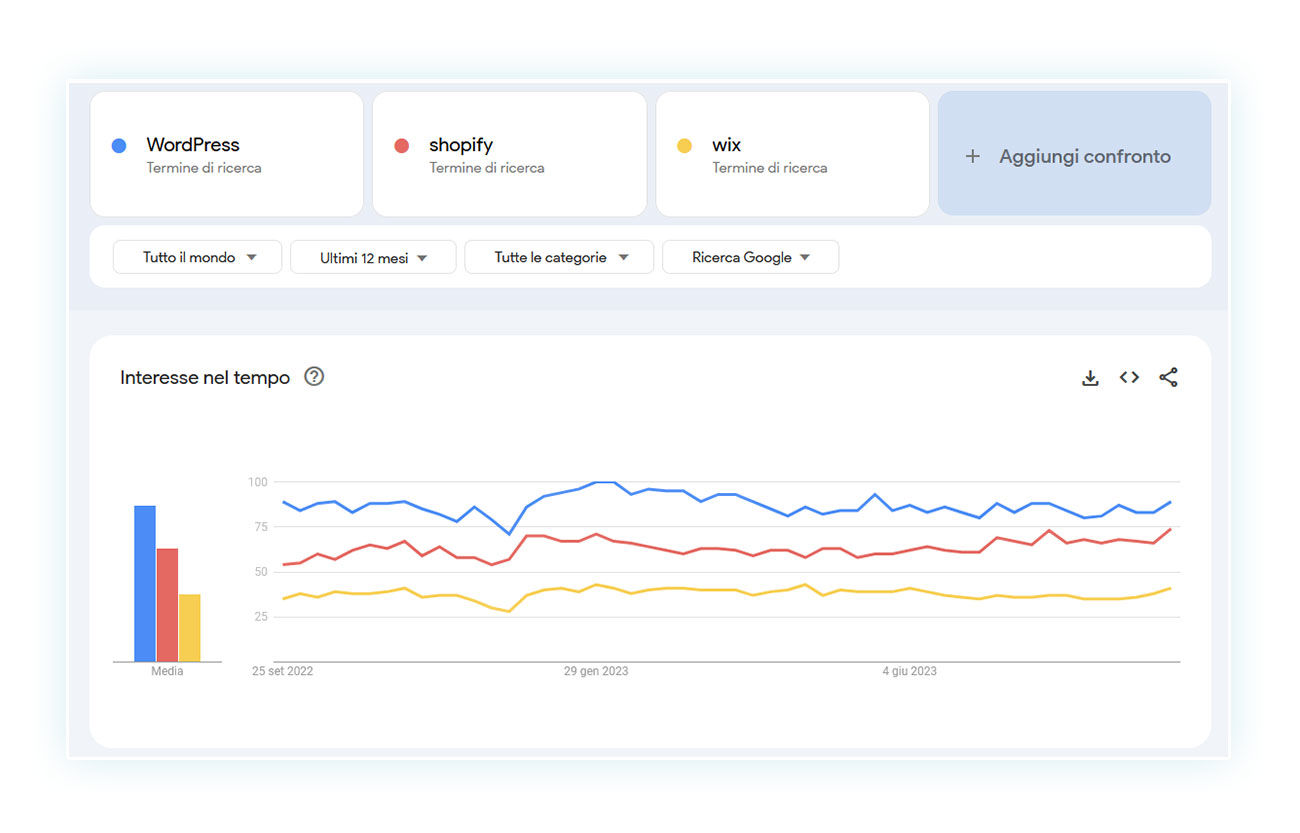Click the 25 set 2022 axis label
This screenshot has width=1300, height=833.
[283, 671]
